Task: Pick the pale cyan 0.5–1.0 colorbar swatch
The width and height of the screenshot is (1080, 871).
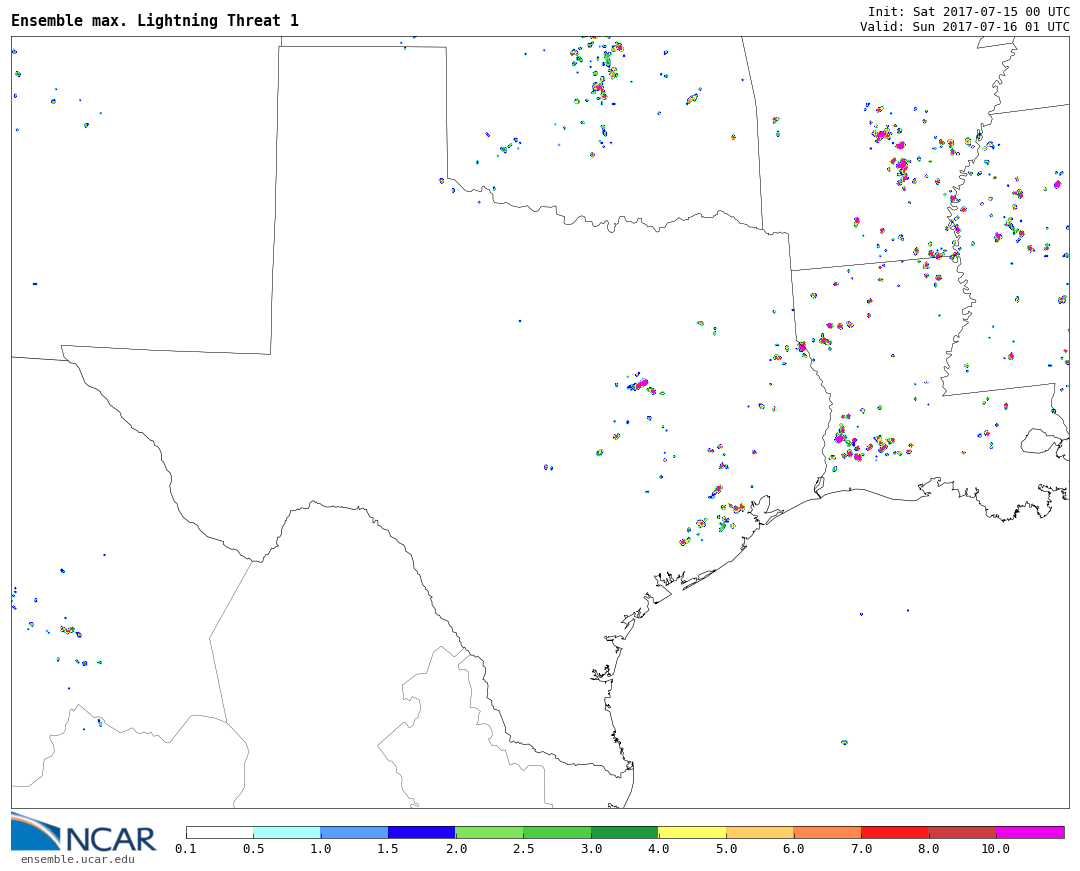Action: [287, 832]
